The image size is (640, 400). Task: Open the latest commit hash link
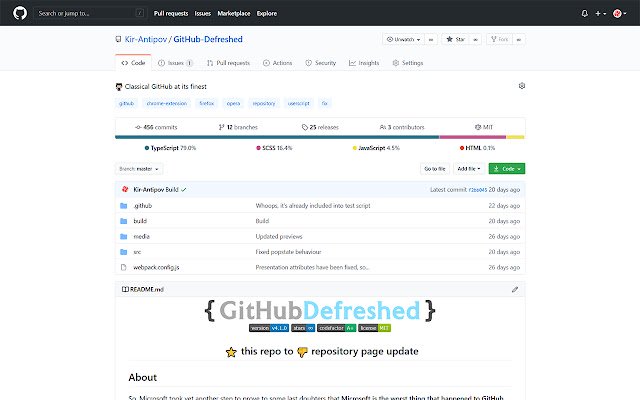point(478,190)
